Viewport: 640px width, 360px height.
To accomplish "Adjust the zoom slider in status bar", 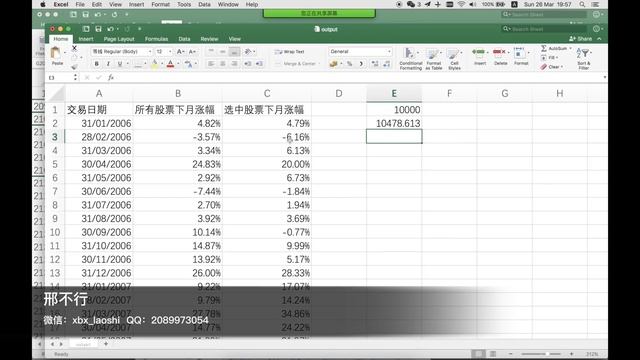I will tap(541, 354).
